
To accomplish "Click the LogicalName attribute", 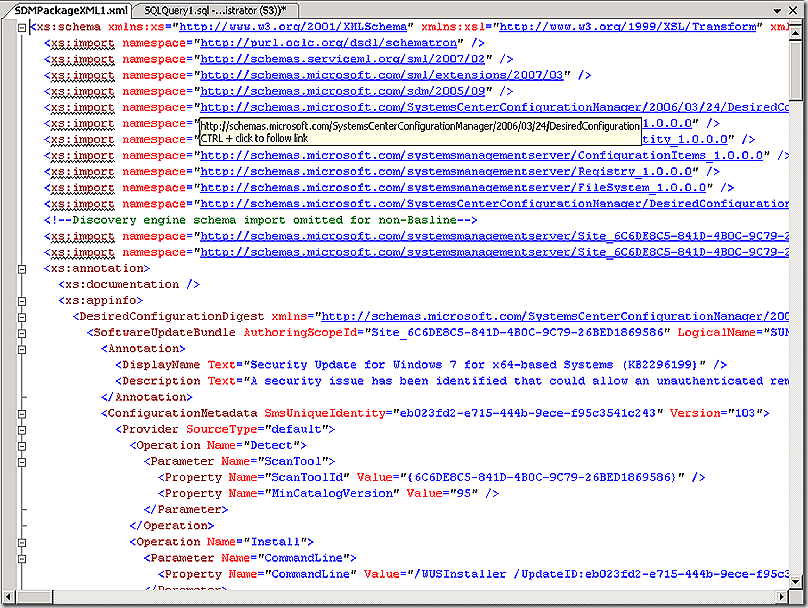I will click(733, 333).
